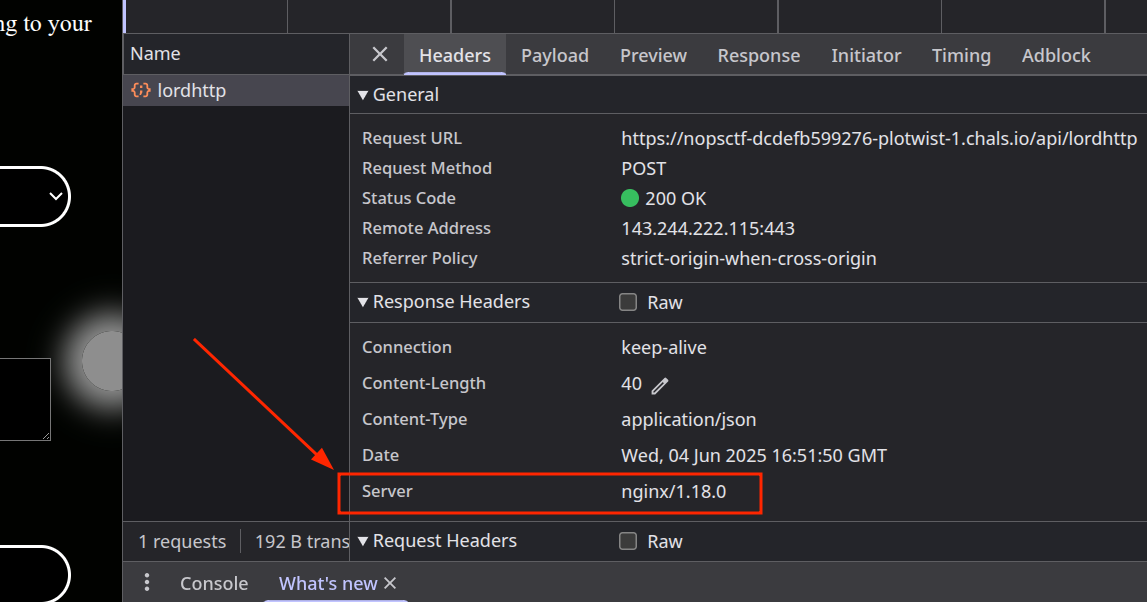Collapse the Request Headers section
Screen dimensions: 1147x602
point(363,540)
